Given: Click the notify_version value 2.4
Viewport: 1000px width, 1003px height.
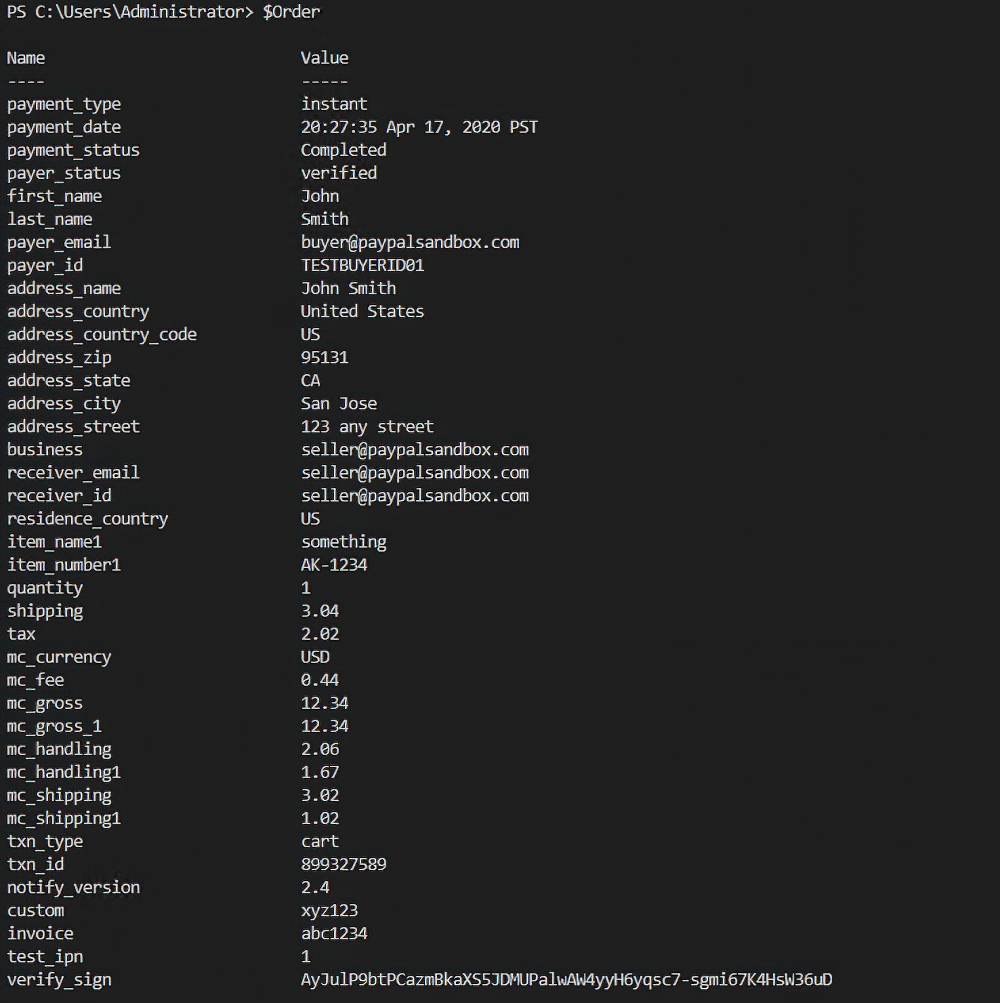Looking at the screenshot, I should 315,887.
